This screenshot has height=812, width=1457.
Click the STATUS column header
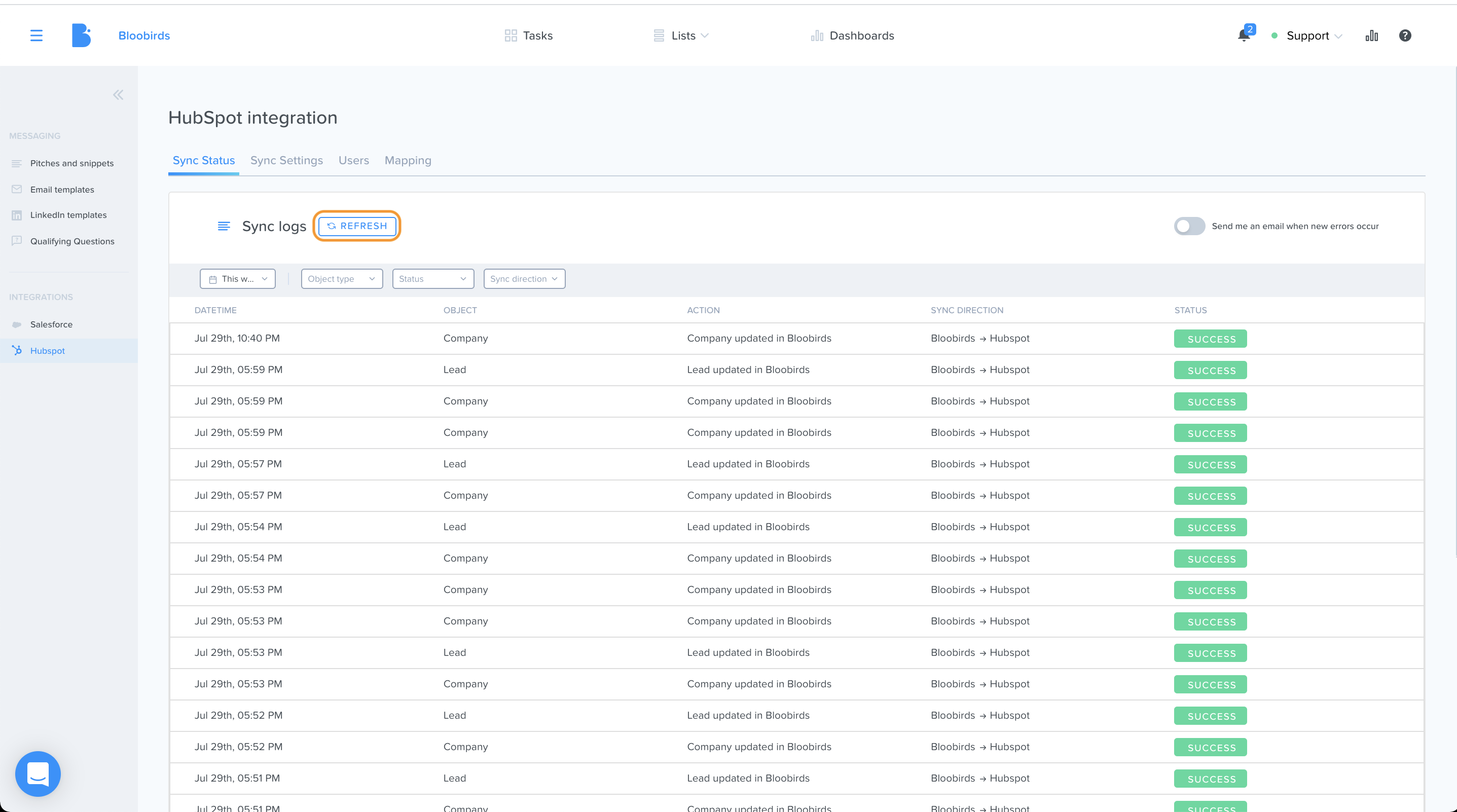click(1190, 310)
